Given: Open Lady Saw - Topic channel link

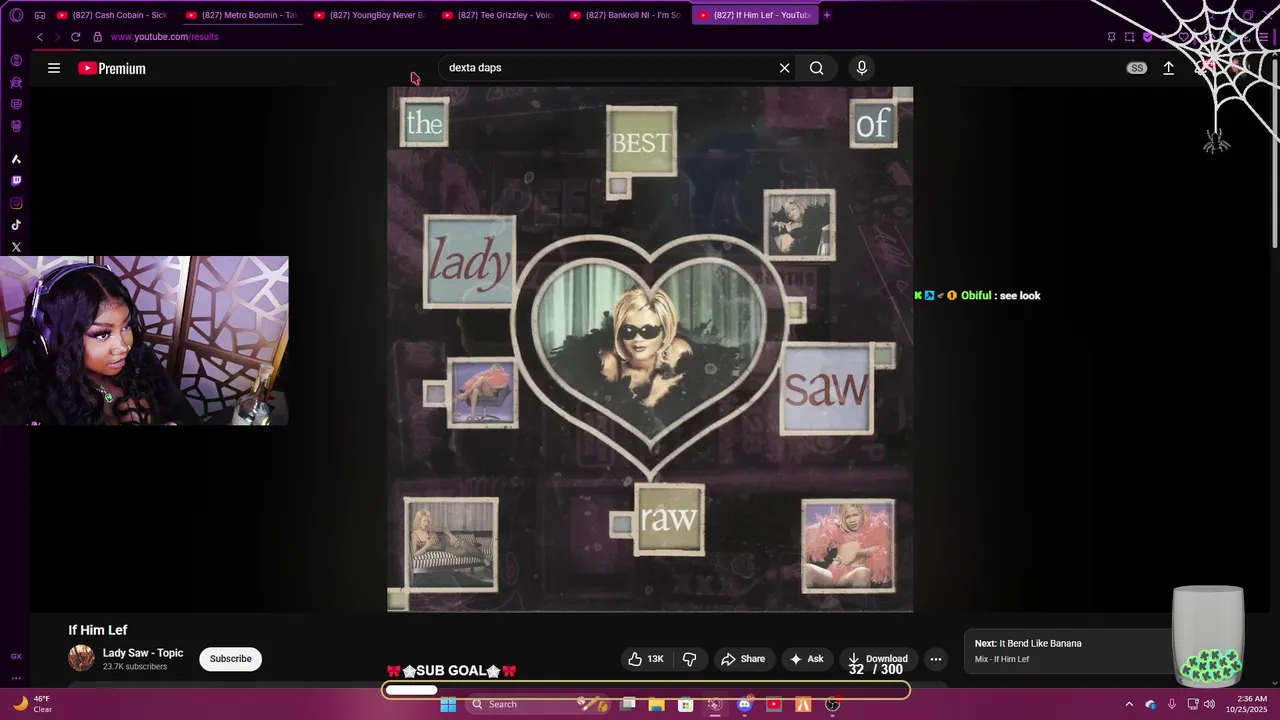Looking at the screenshot, I should [143, 653].
